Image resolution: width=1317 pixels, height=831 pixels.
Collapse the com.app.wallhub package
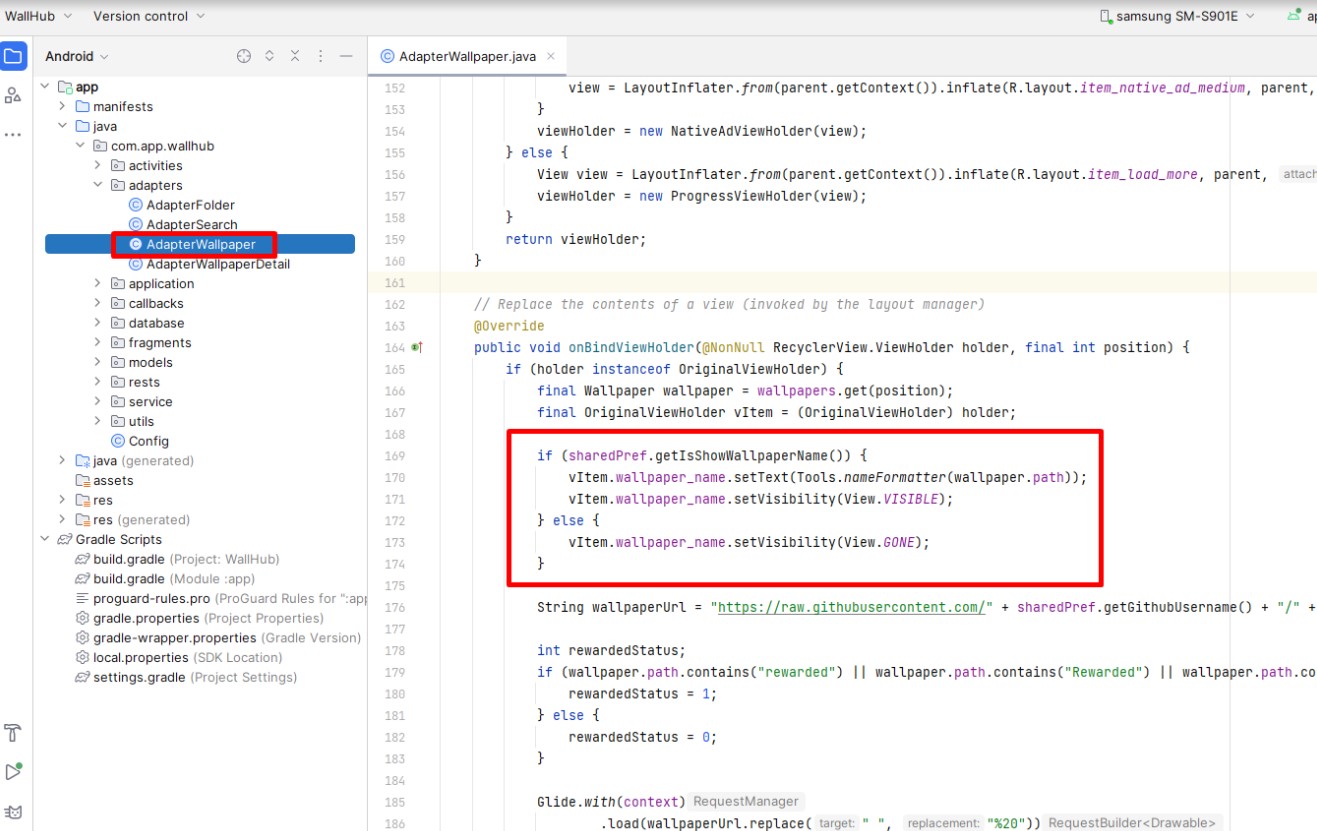tap(80, 146)
